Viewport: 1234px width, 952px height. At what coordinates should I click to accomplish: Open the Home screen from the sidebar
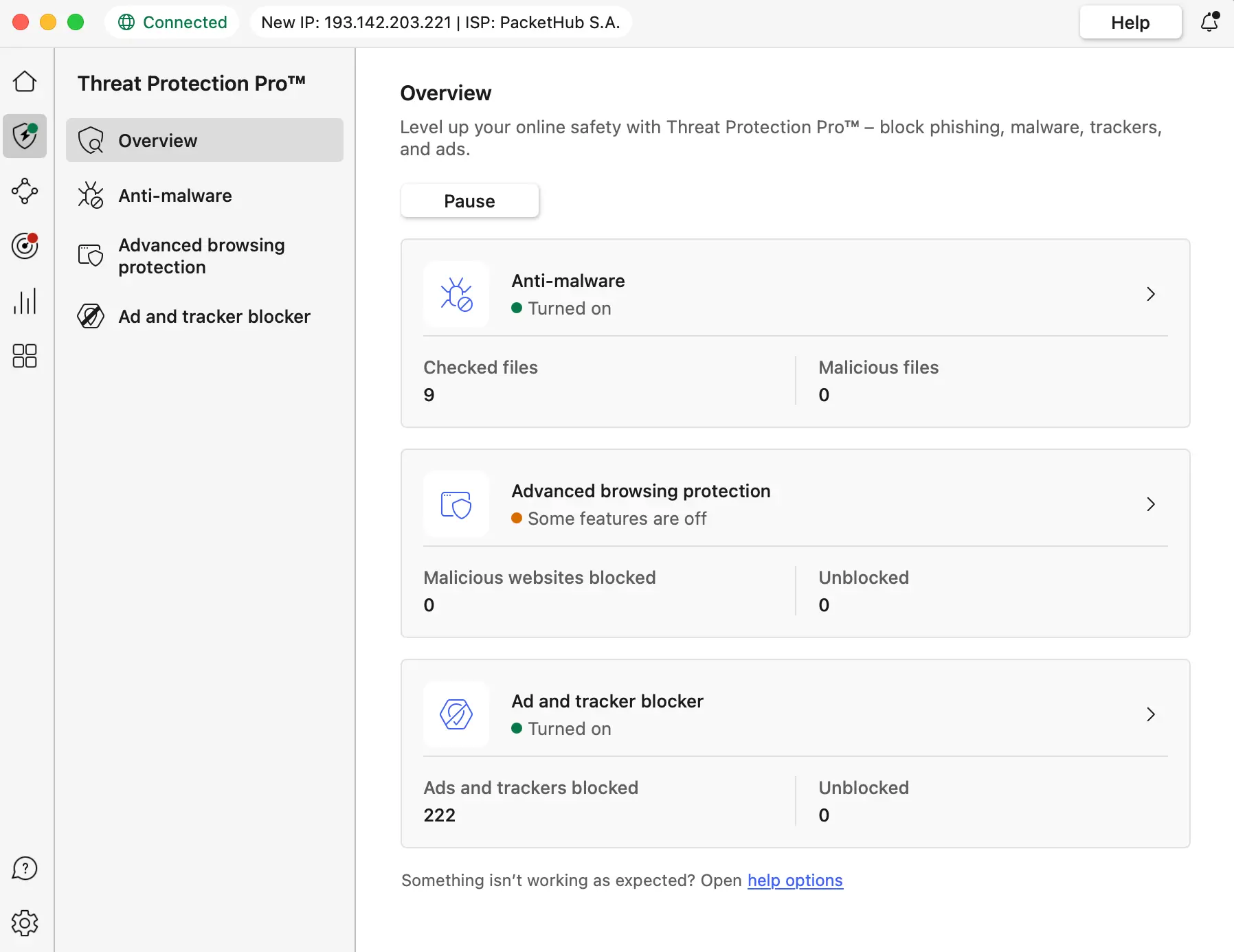coord(25,81)
